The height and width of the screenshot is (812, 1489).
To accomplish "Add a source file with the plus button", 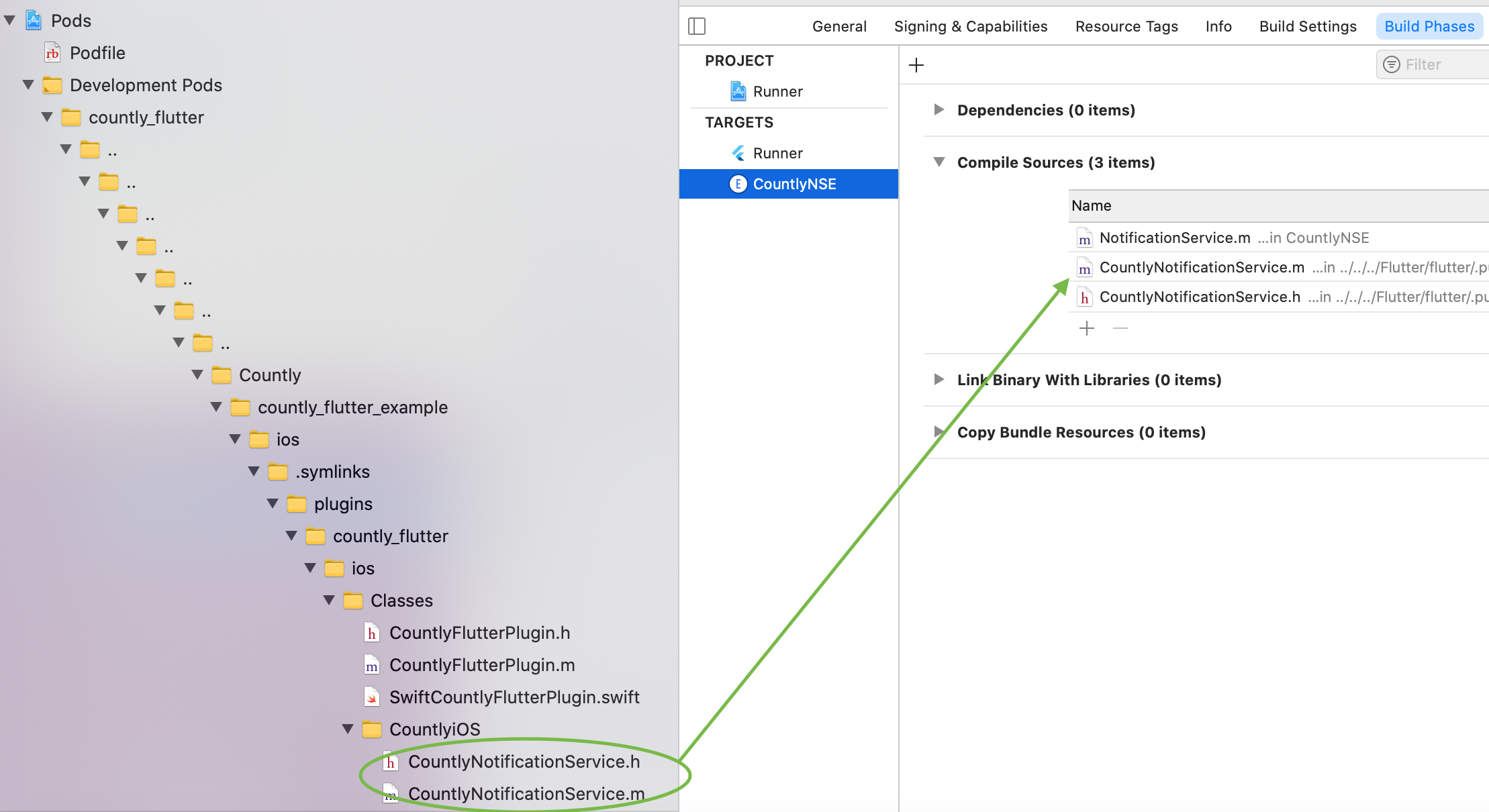I will pyautogui.click(x=1087, y=328).
